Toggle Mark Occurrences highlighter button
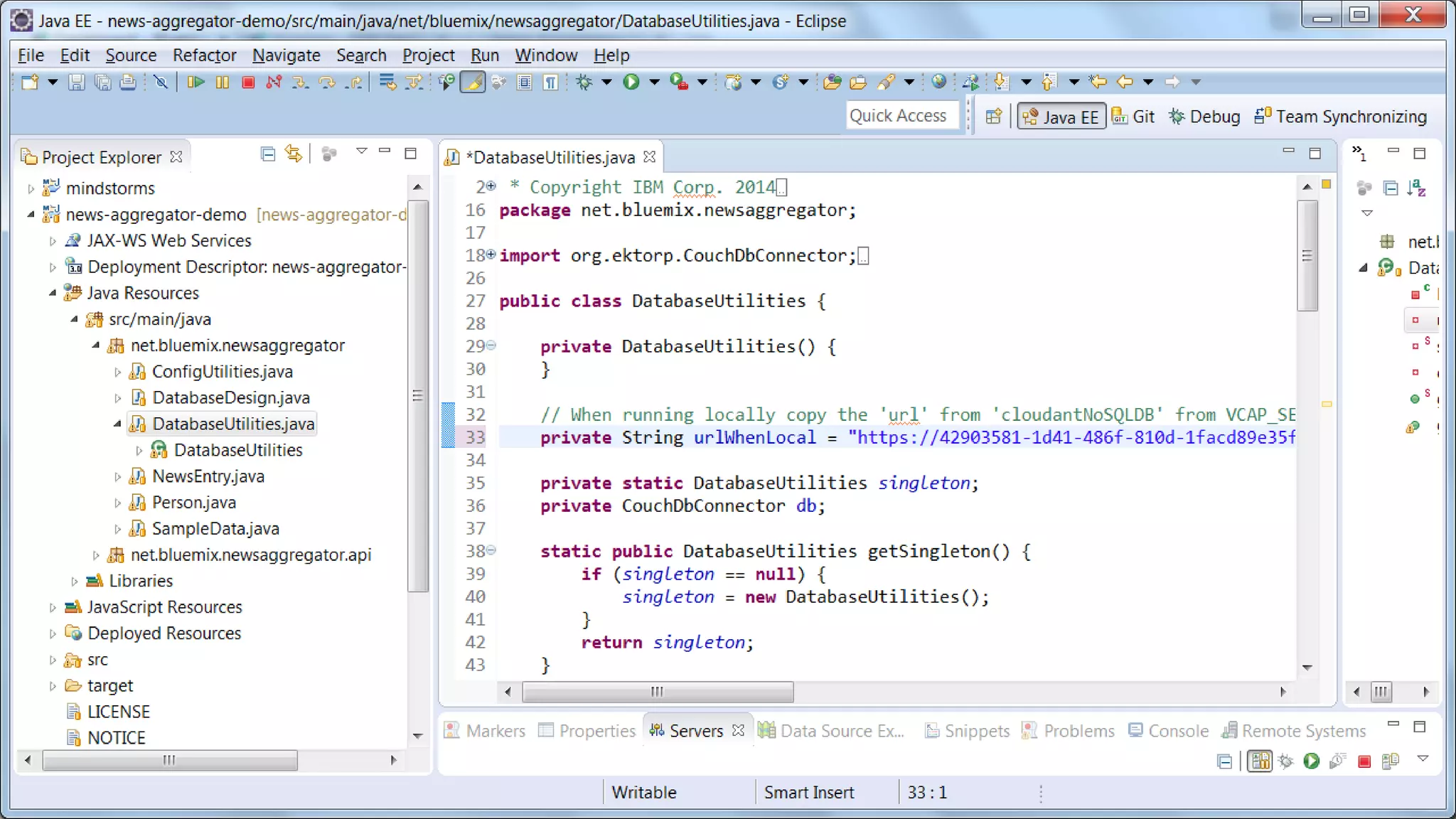Screen dimensions: 1456x819 tap(473, 82)
